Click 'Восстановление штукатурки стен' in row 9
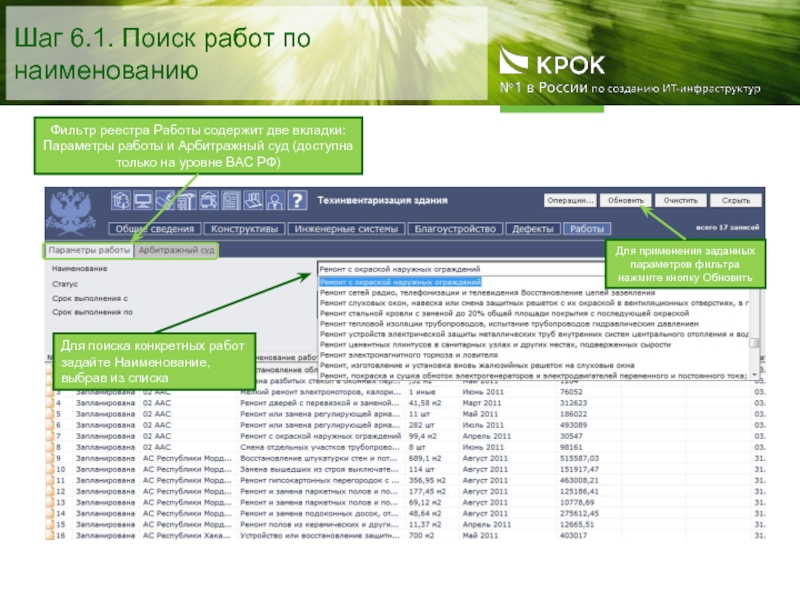800x600 pixels. pyautogui.click(x=319, y=458)
